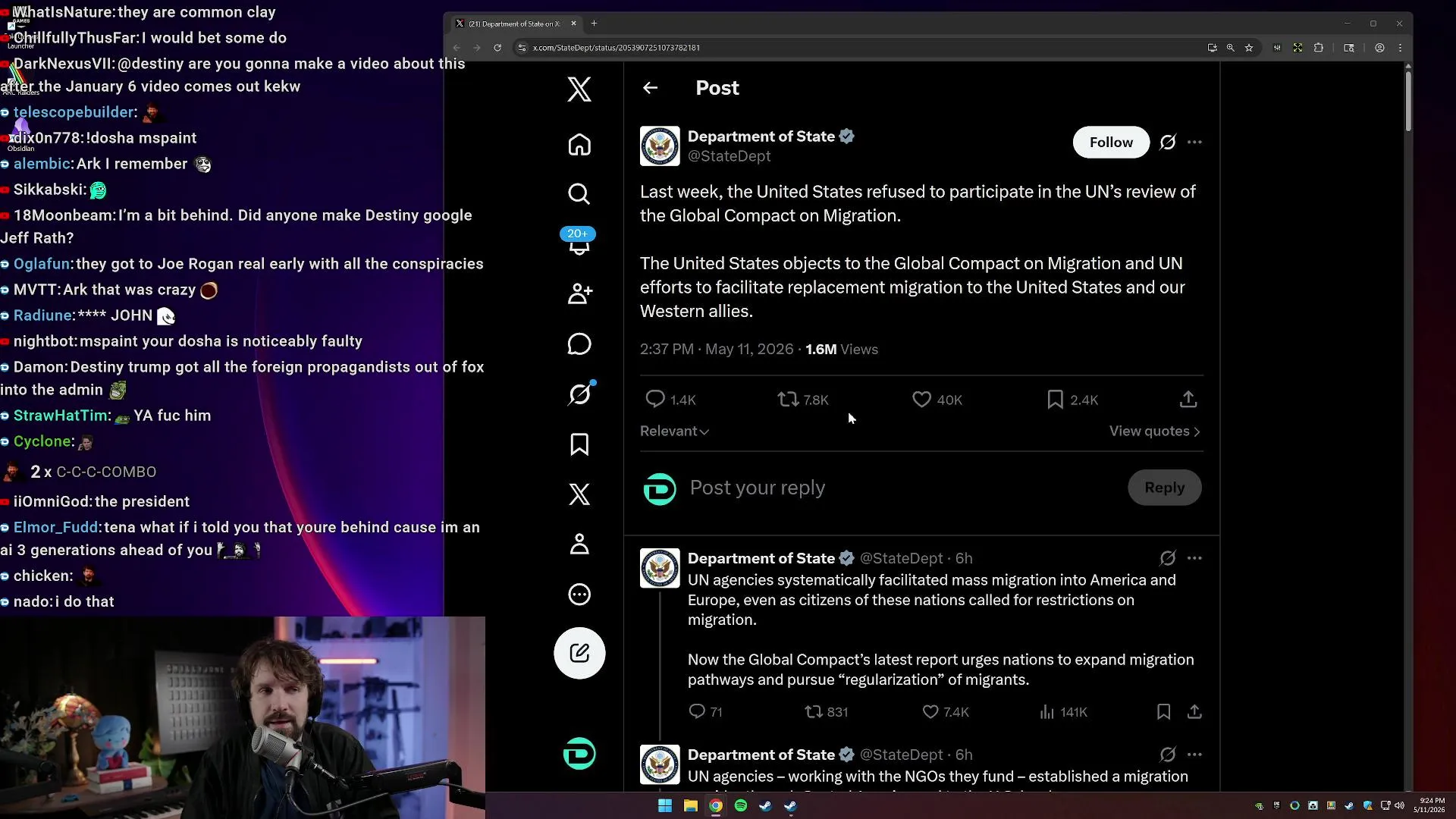Open the Follow people icon in sidebar

pos(579,293)
